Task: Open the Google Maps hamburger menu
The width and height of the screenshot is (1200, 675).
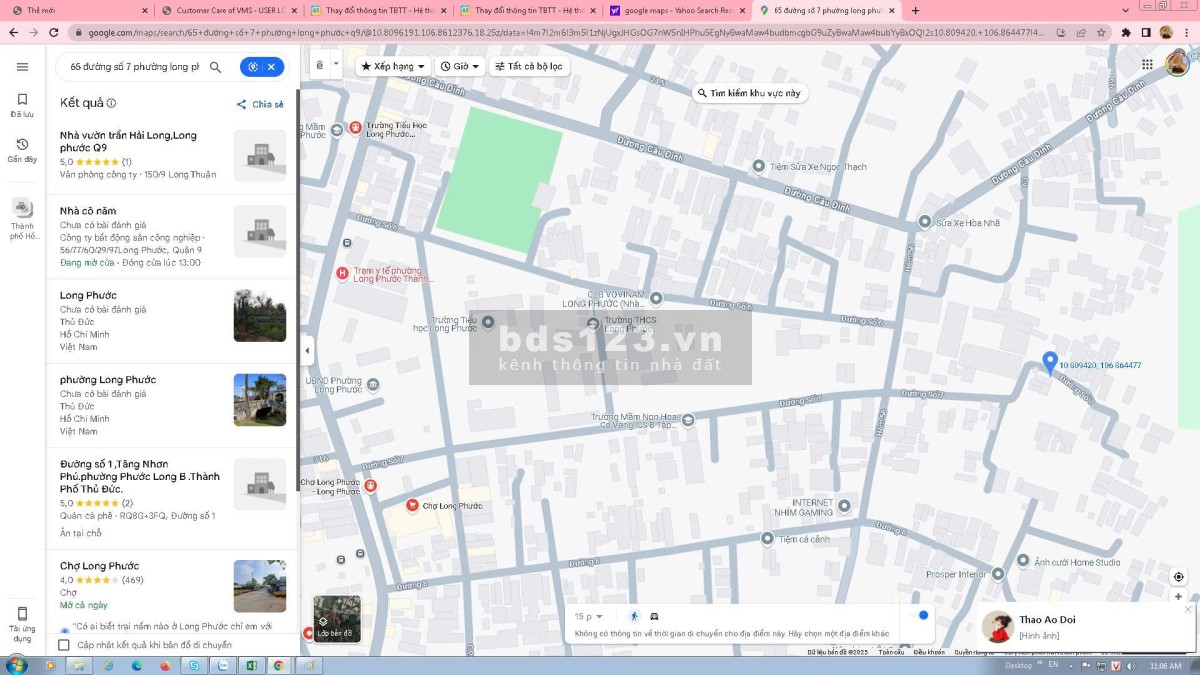Action: (x=22, y=67)
